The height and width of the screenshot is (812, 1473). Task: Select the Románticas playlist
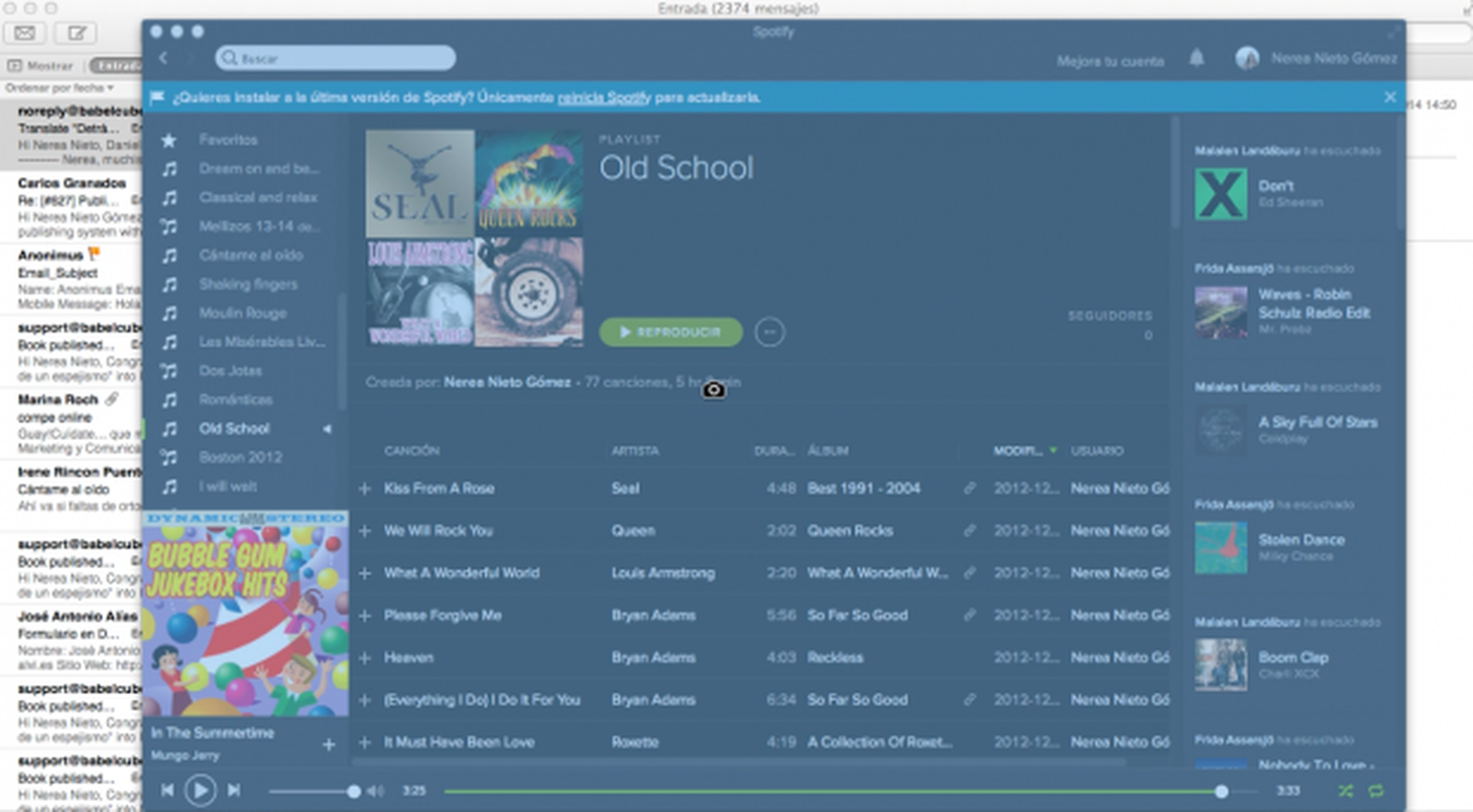coord(236,399)
